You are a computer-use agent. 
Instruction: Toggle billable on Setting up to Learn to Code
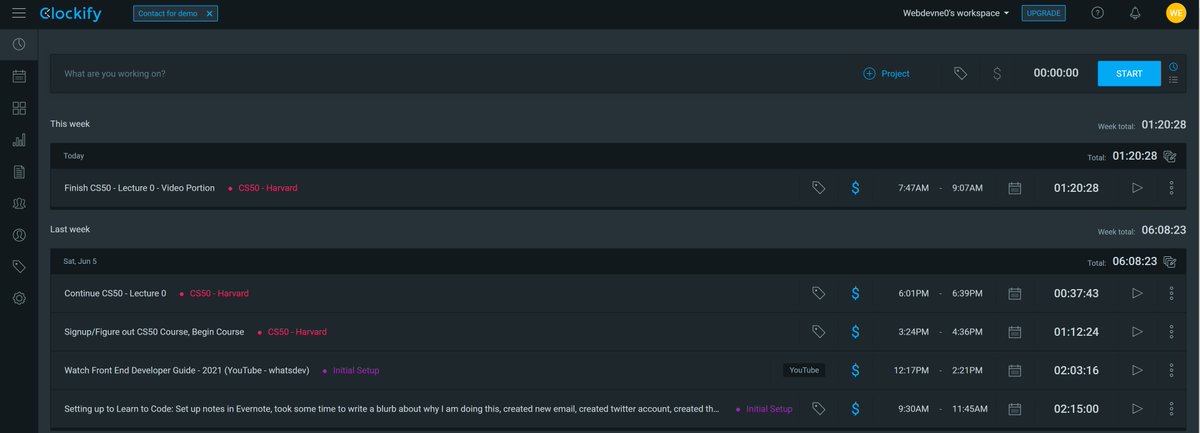pyautogui.click(x=855, y=408)
